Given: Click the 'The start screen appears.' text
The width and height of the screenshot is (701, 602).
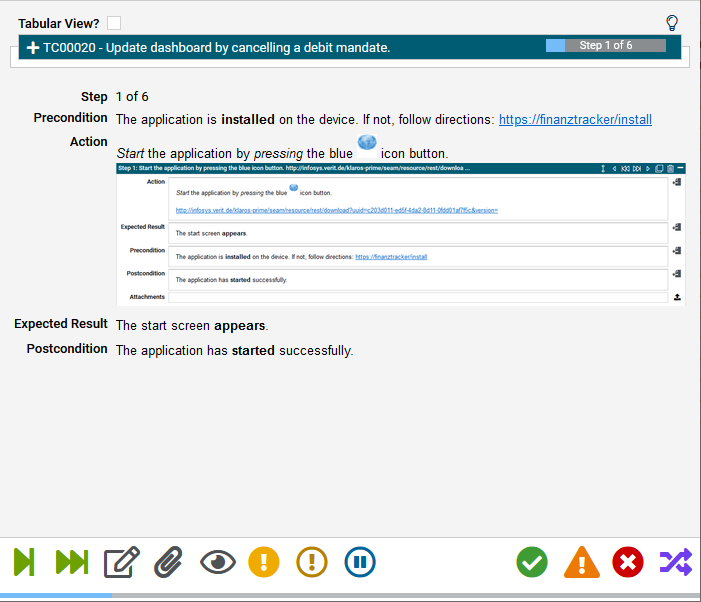Looking at the screenshot, I should point(192,326).
